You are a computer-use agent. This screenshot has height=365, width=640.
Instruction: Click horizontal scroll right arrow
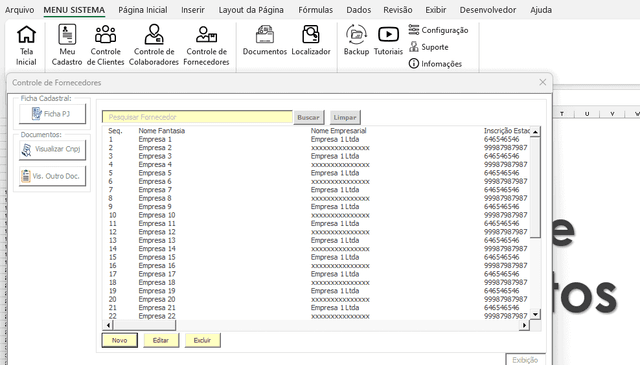tap(524, 325)
